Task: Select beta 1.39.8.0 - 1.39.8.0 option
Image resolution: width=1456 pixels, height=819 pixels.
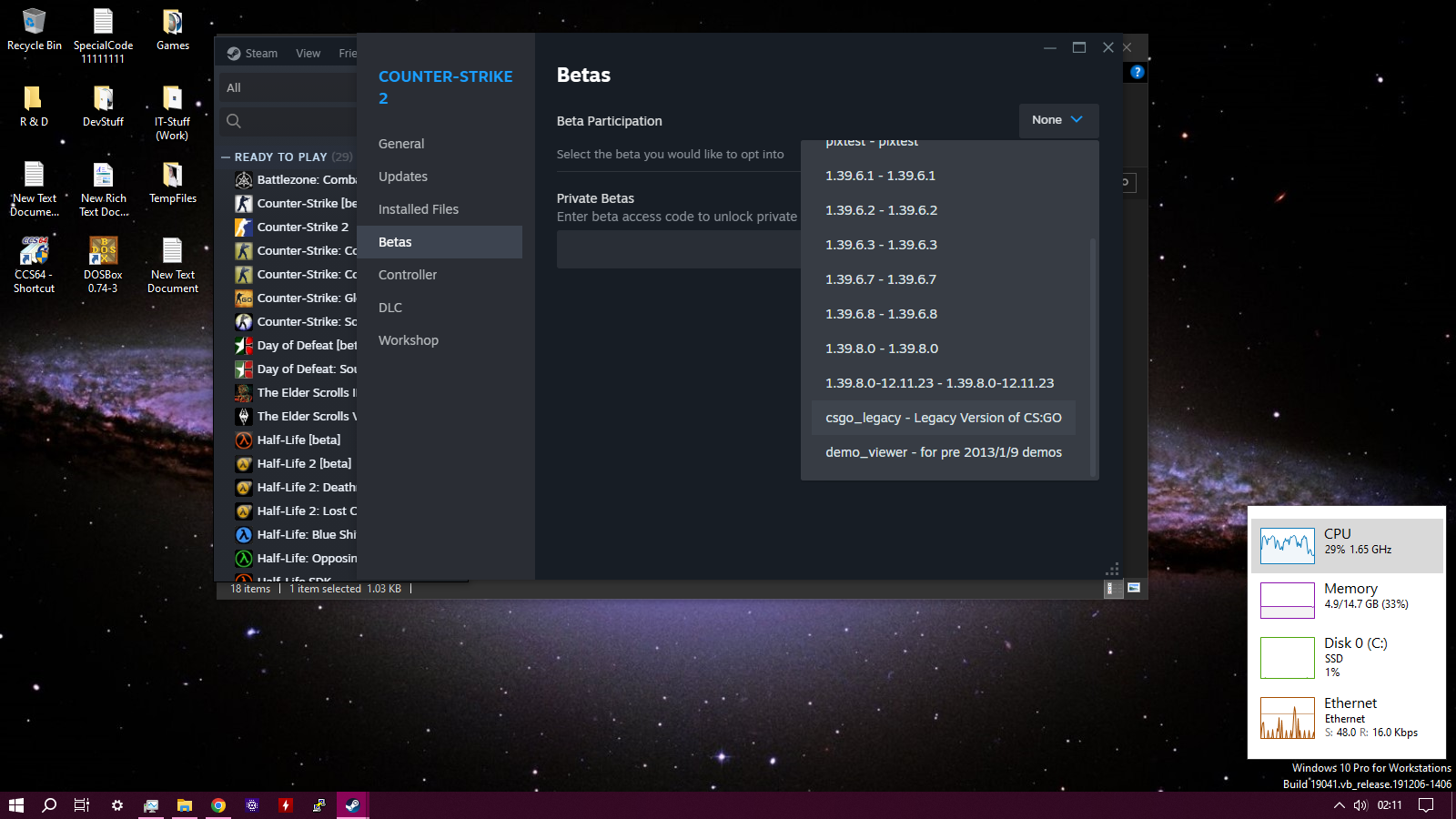Action: [x=944, y=349]
